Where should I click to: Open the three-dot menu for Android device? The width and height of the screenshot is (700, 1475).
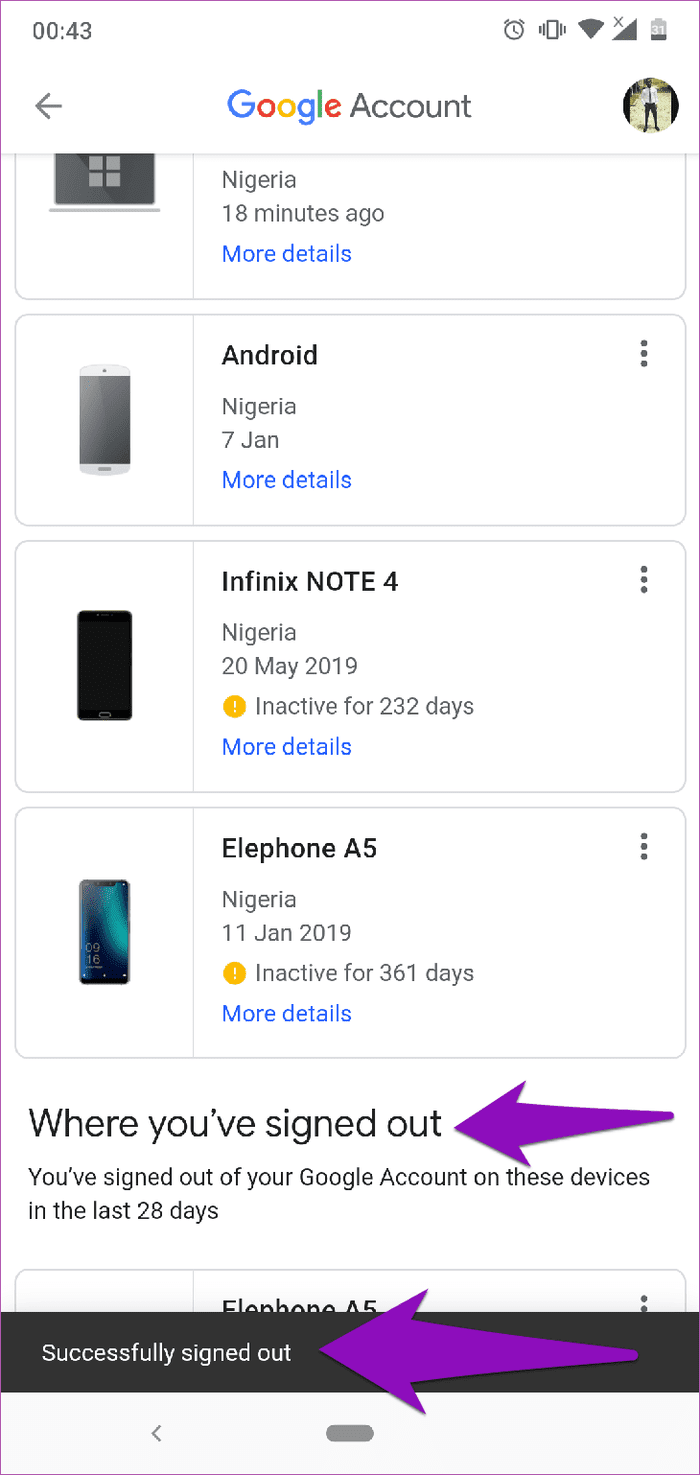click(644, 353)
